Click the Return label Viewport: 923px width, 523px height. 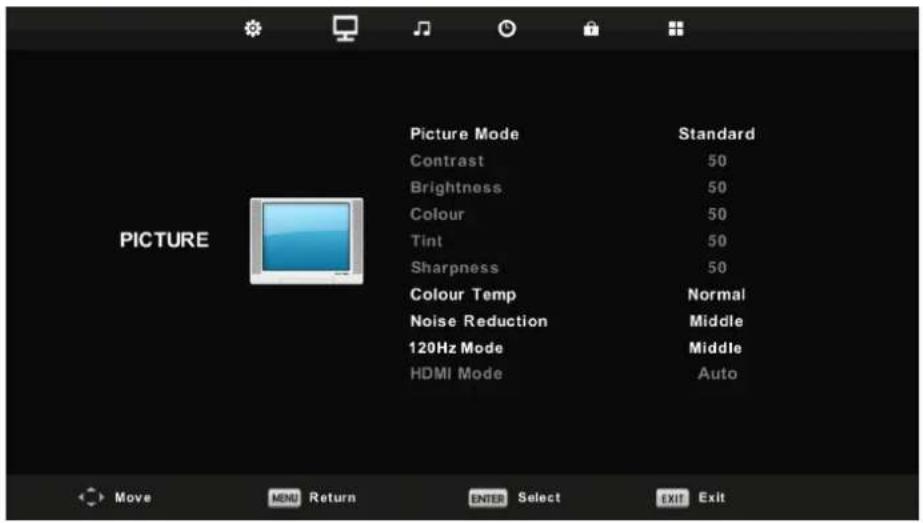pyautogui.click(x=333, y=498)
